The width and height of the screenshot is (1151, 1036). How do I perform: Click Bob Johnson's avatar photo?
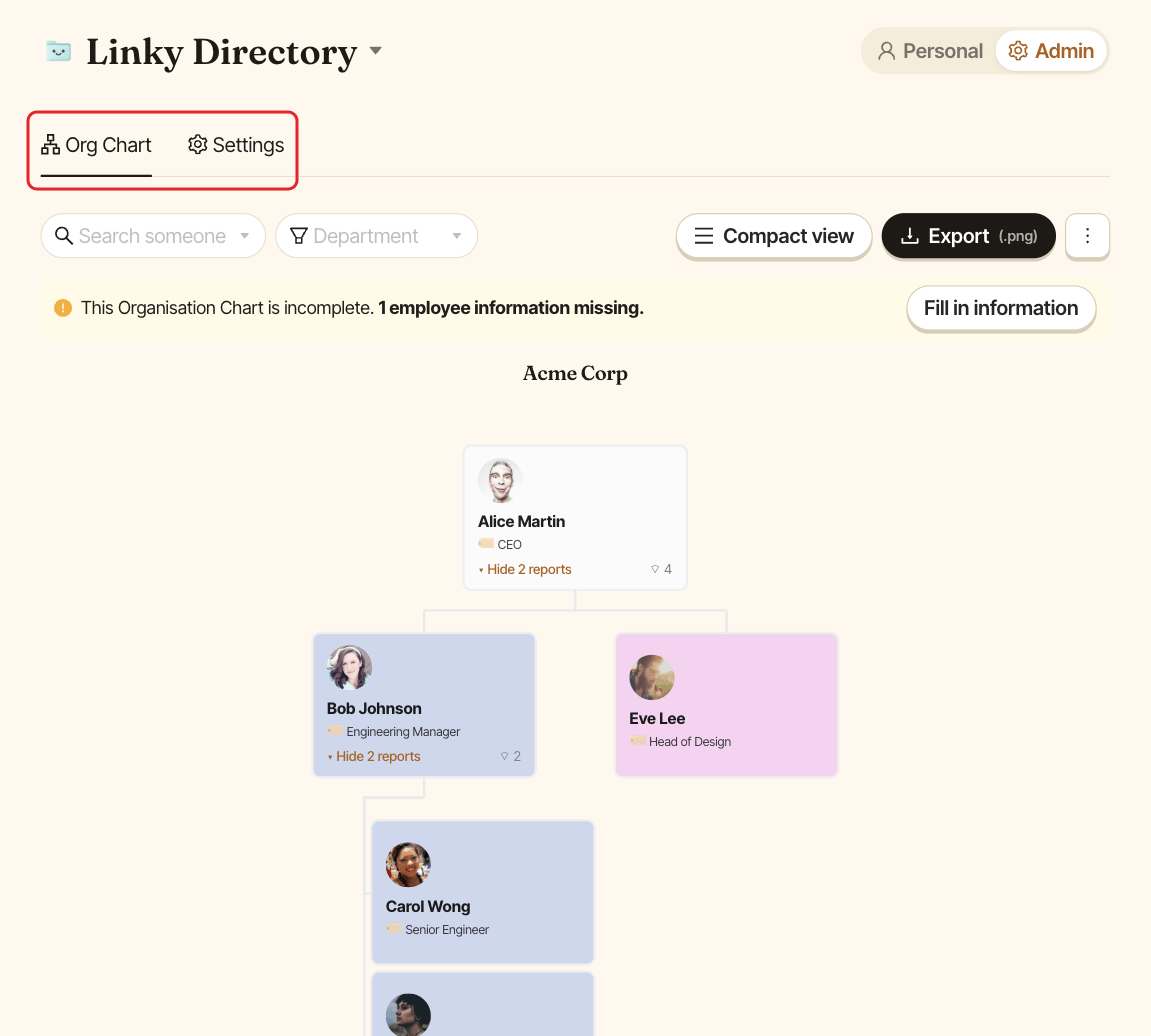[349, 667]
